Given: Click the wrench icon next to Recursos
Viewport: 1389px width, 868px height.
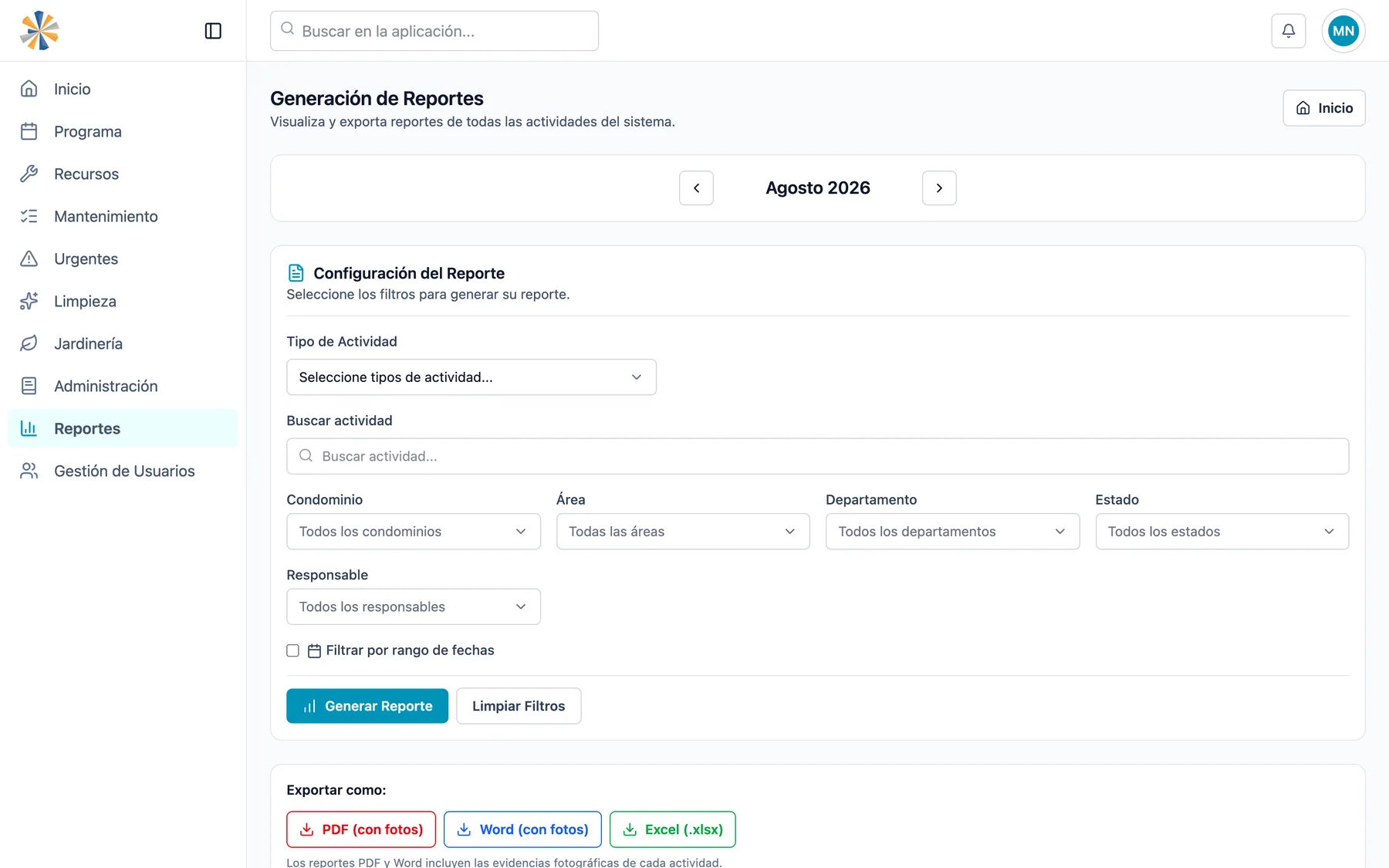Looking at the screenshot, I should [29, 174].
